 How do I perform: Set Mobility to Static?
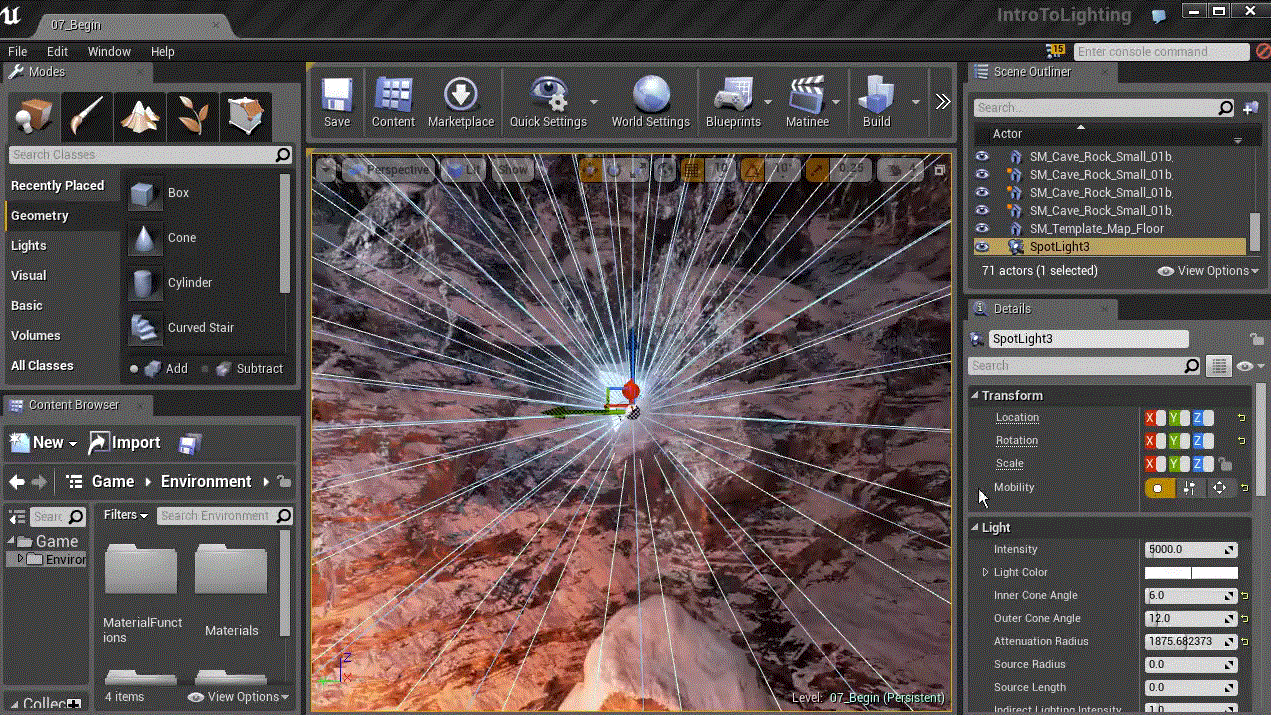click(x=1160, y=488)
